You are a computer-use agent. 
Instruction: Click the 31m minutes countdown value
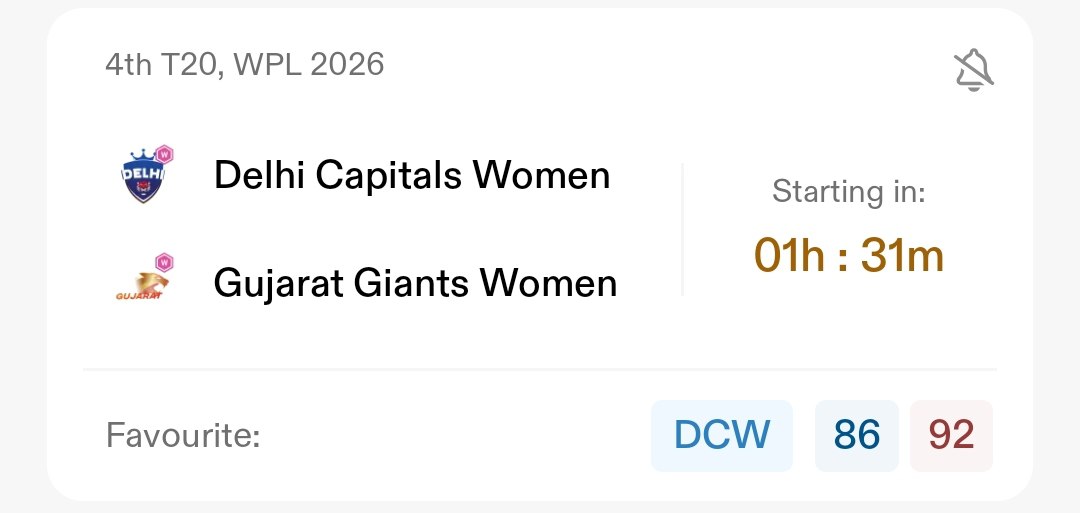point(901,256)
